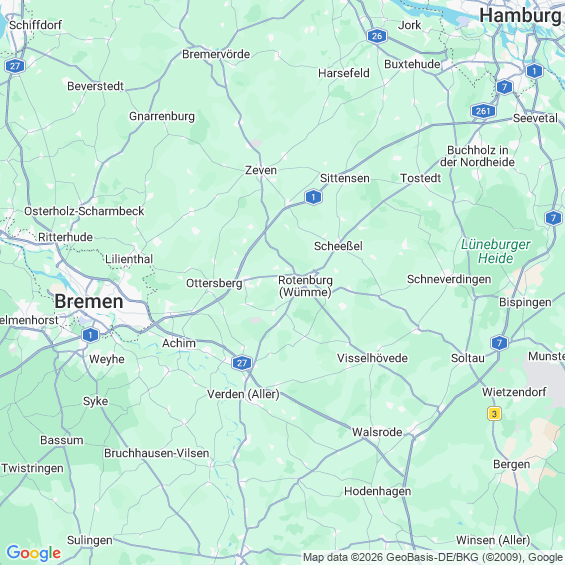Click the A27 shield near Schiffdorf
Image resolution: width=565 pixels, height=565 pixels.
[x=15, y=66]
